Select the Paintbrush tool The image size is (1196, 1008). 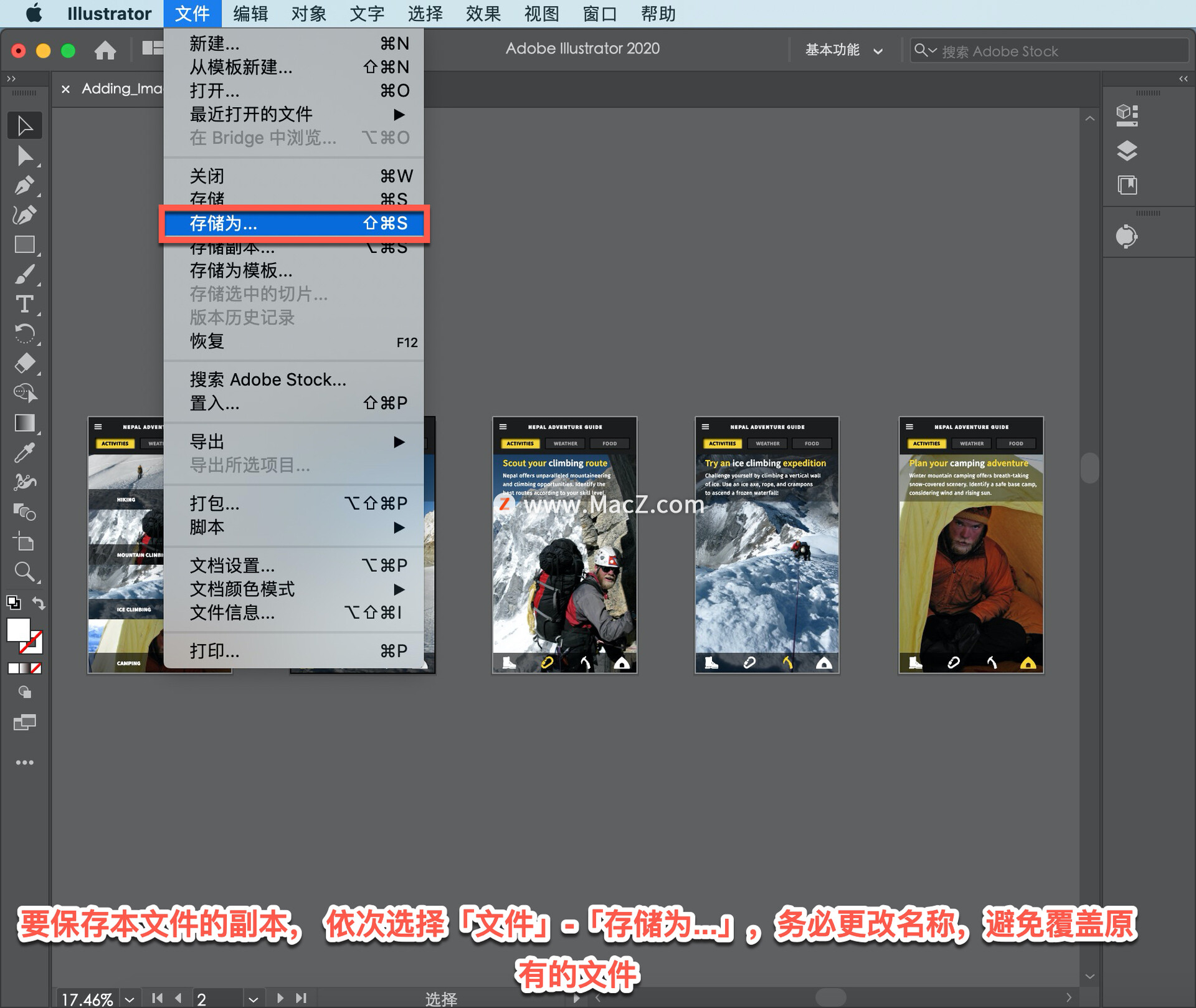click(24, 274)
